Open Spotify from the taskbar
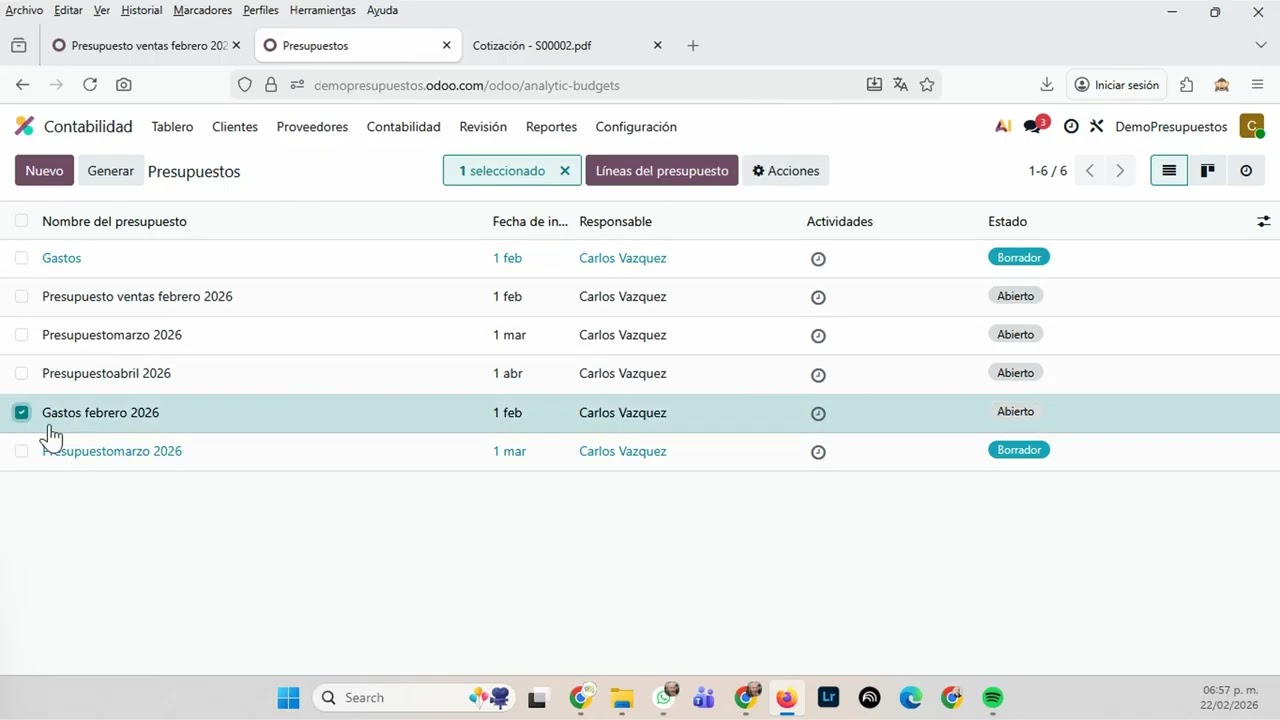Screen dimensions: 1280x720 [992, 697]
